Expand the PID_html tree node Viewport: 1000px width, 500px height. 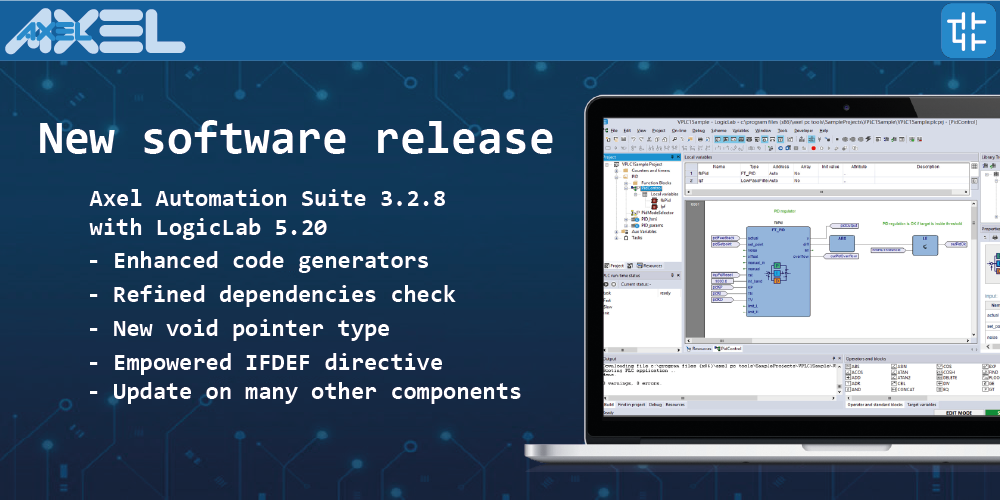coord(626,219)
